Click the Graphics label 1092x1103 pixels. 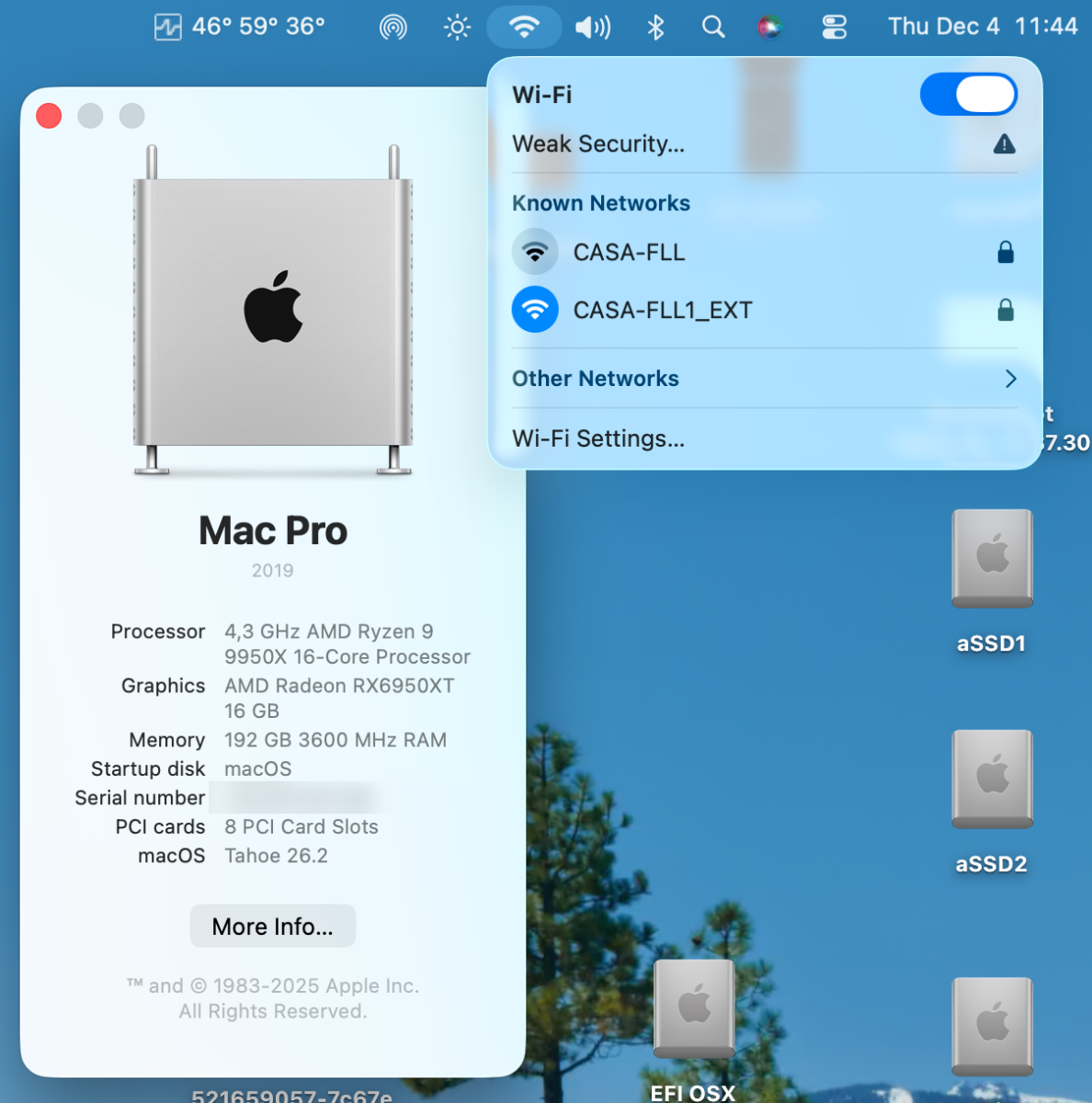(164, 686)
